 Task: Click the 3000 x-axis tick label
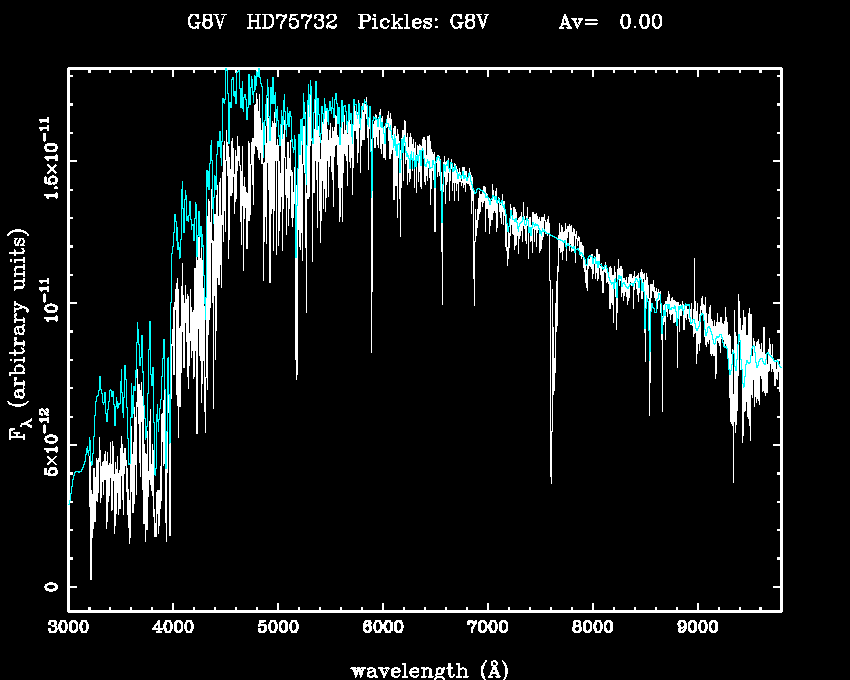68,630
